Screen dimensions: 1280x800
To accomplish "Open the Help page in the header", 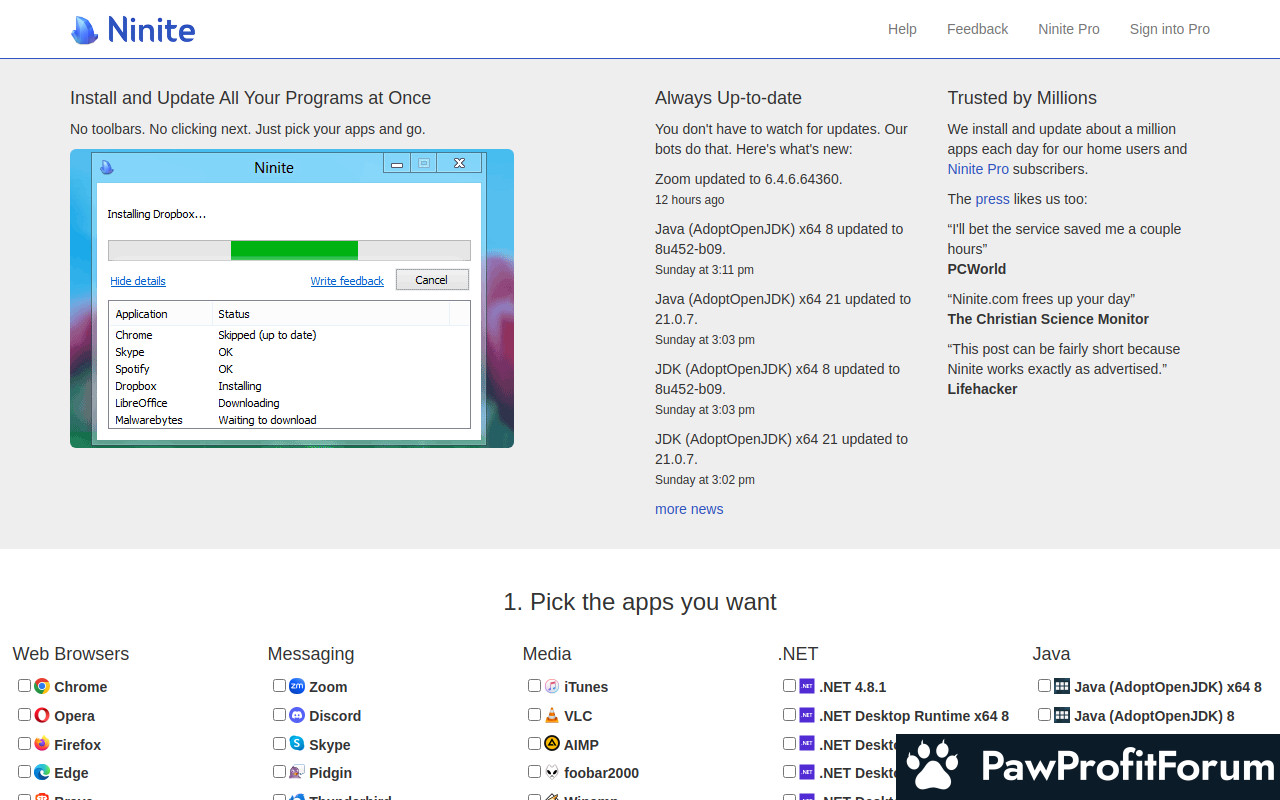I will coord(902,29).
